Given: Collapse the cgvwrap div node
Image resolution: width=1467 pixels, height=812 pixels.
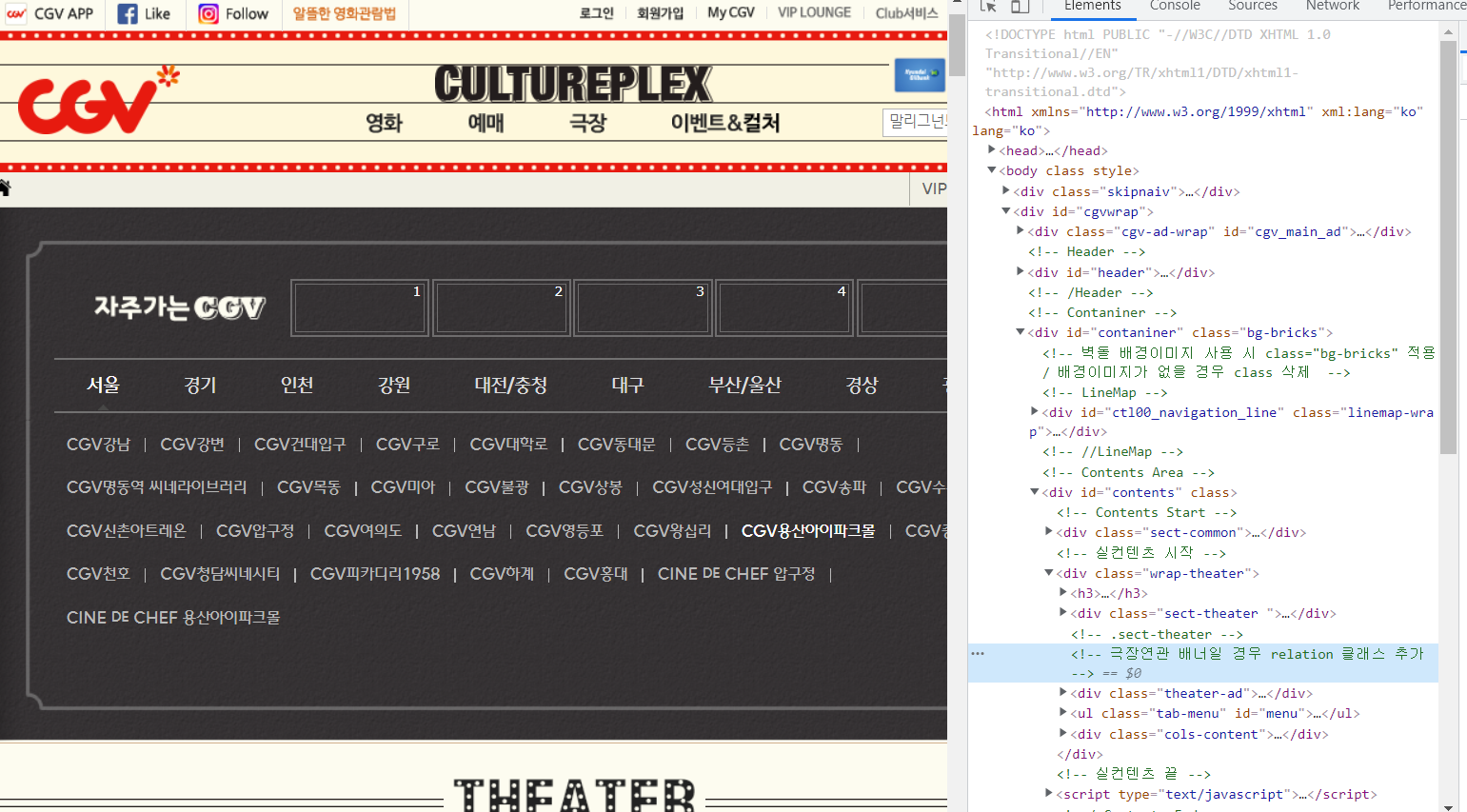Looking at the screenshot, I should 1005,210.
